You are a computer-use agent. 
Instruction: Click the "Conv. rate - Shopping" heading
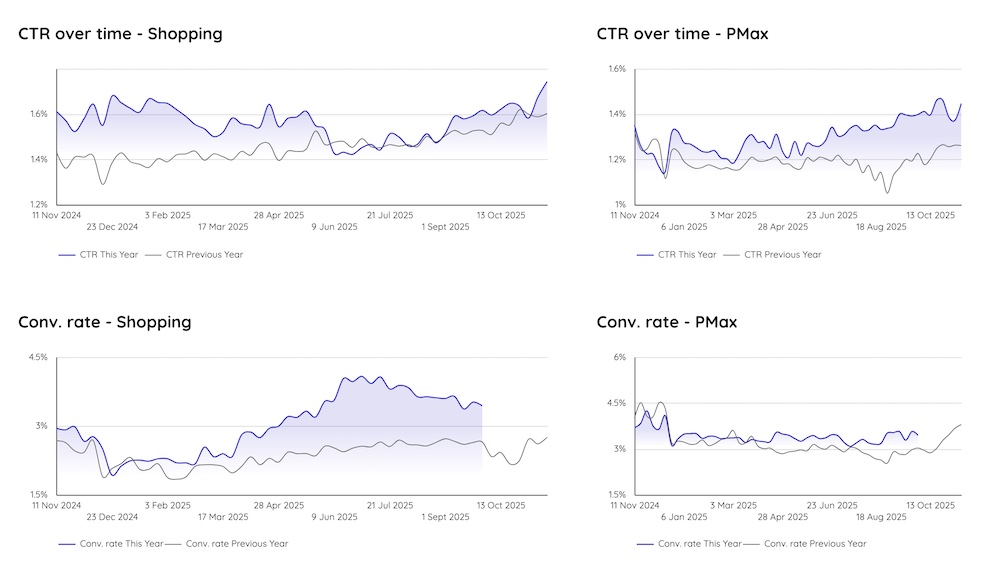point(105,322)
